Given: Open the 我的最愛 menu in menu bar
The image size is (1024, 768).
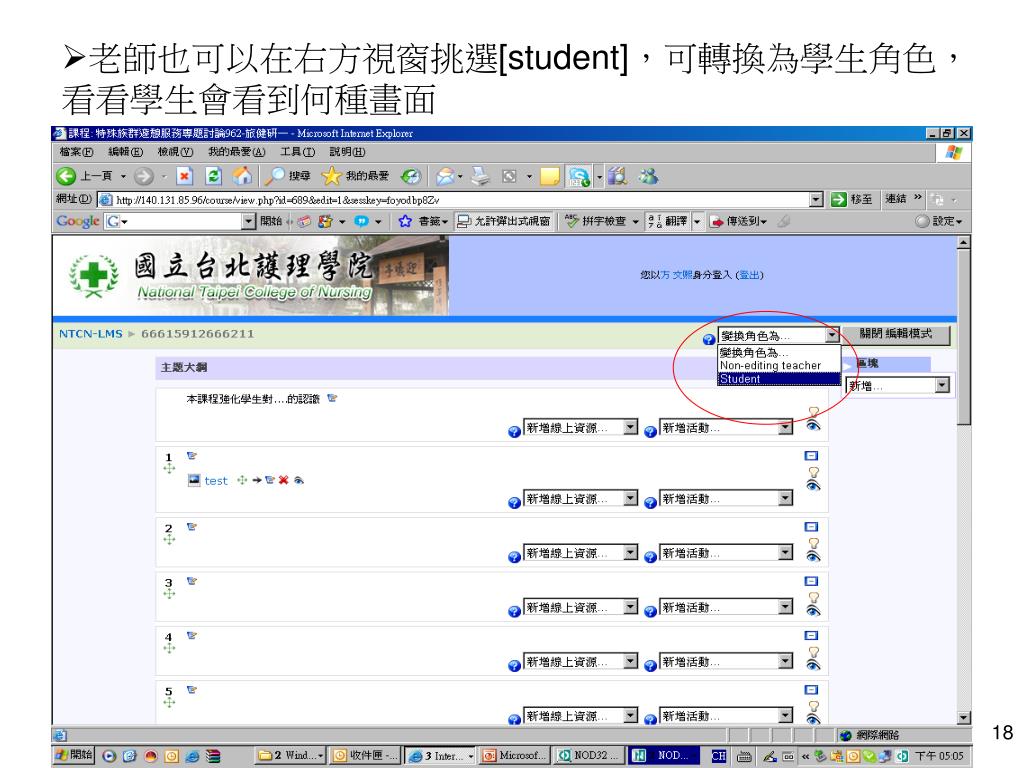Looking at the screenshot, I should [236, 152].
